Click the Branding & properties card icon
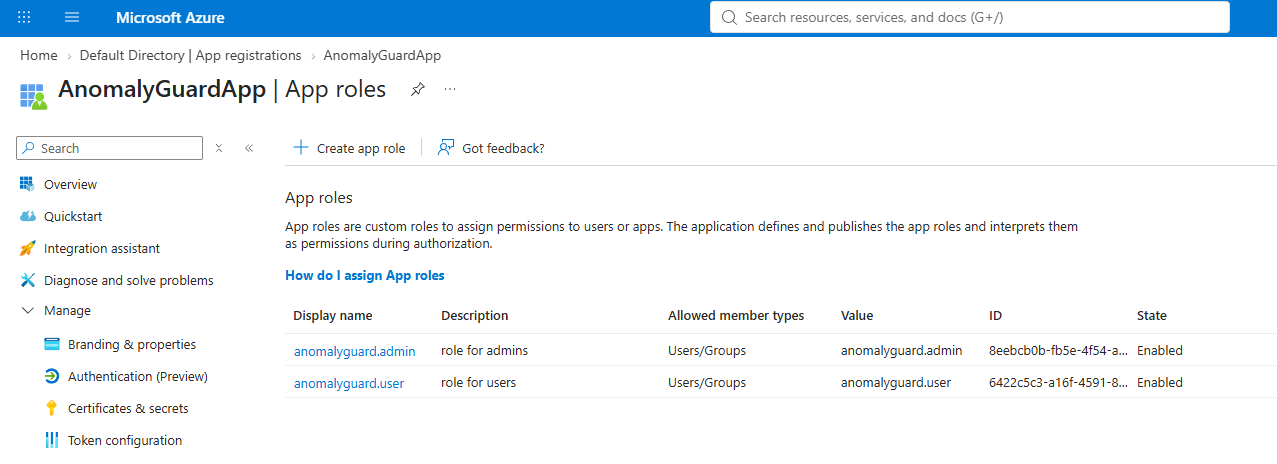The width and height of the screenshot is (1277, 464). [52, 344]
